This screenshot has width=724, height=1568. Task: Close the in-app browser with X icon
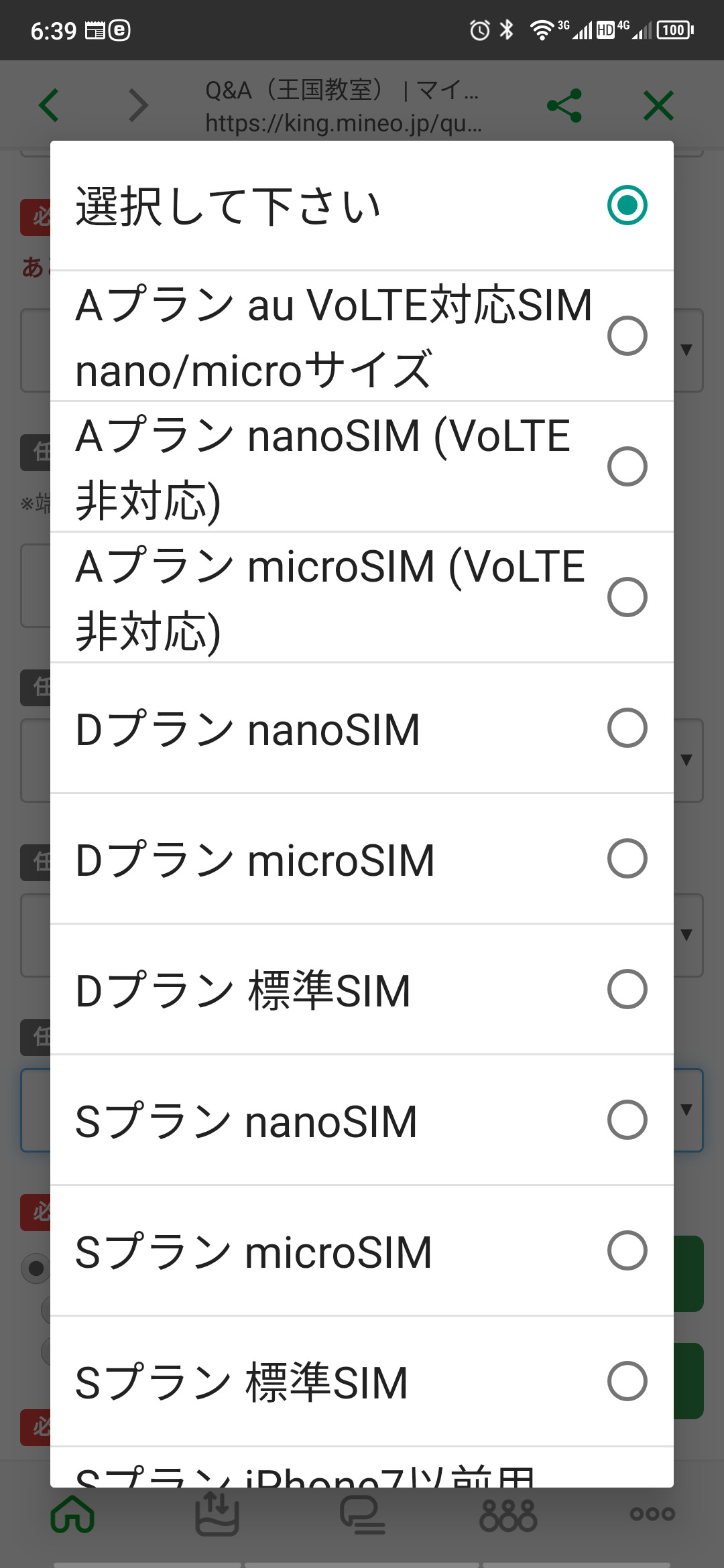pyautogui.click(x=658, y=105)
